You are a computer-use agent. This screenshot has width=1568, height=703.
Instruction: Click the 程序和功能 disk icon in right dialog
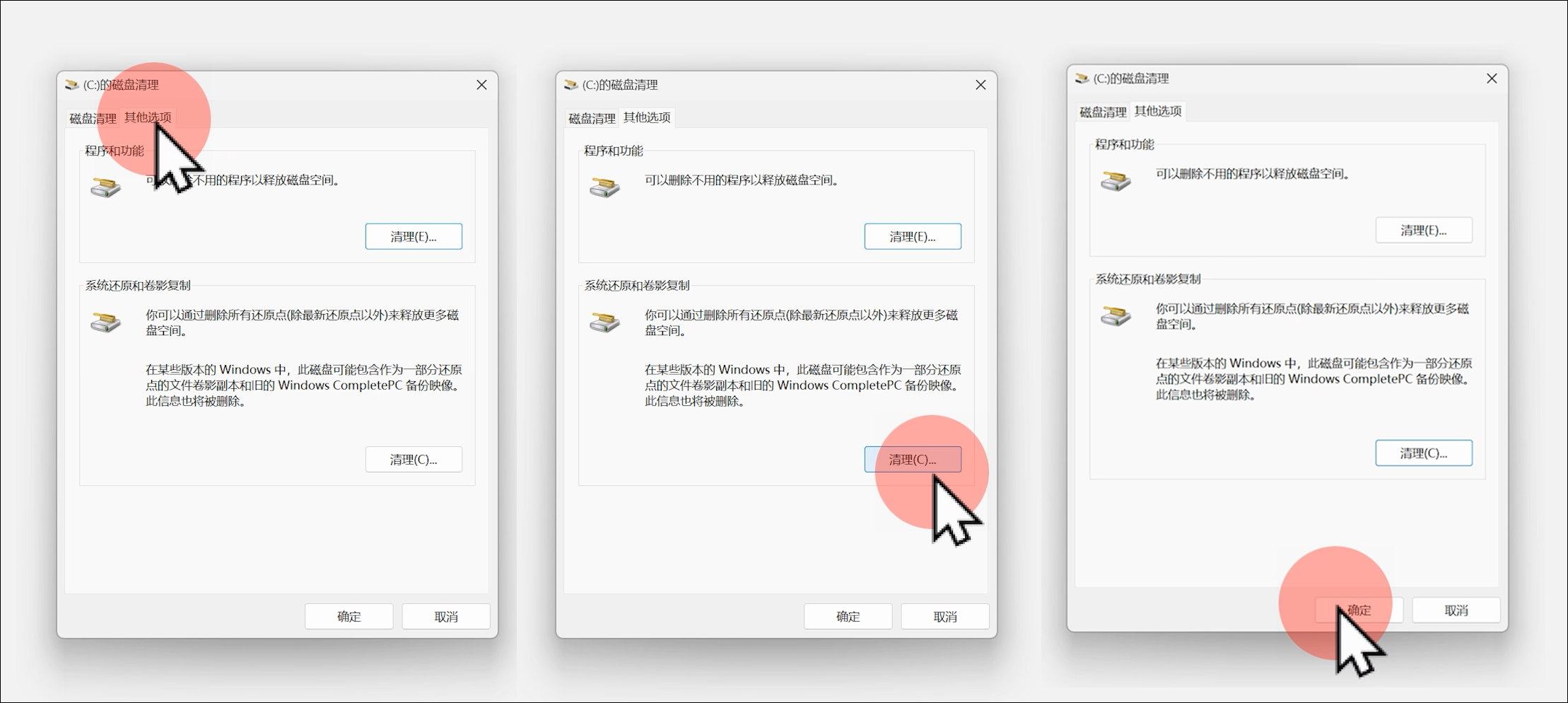(x=1116, y=181)
